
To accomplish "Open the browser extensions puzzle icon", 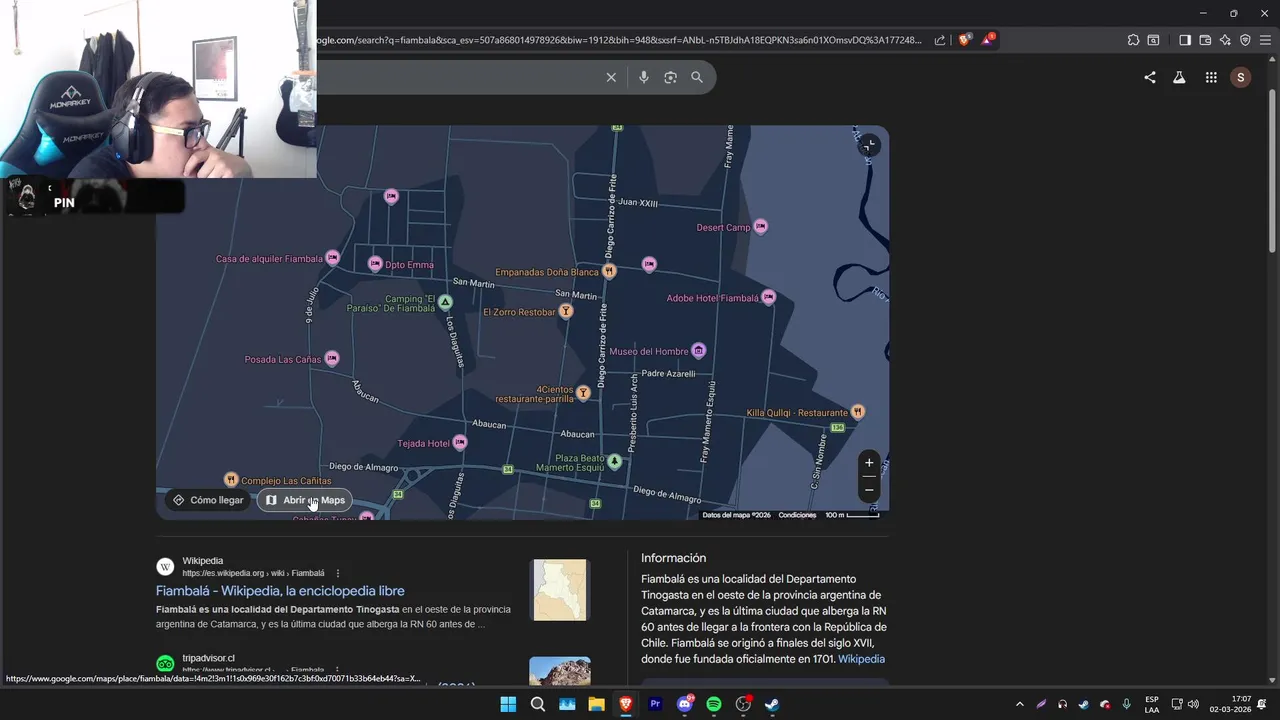I will pos(1133,40).
